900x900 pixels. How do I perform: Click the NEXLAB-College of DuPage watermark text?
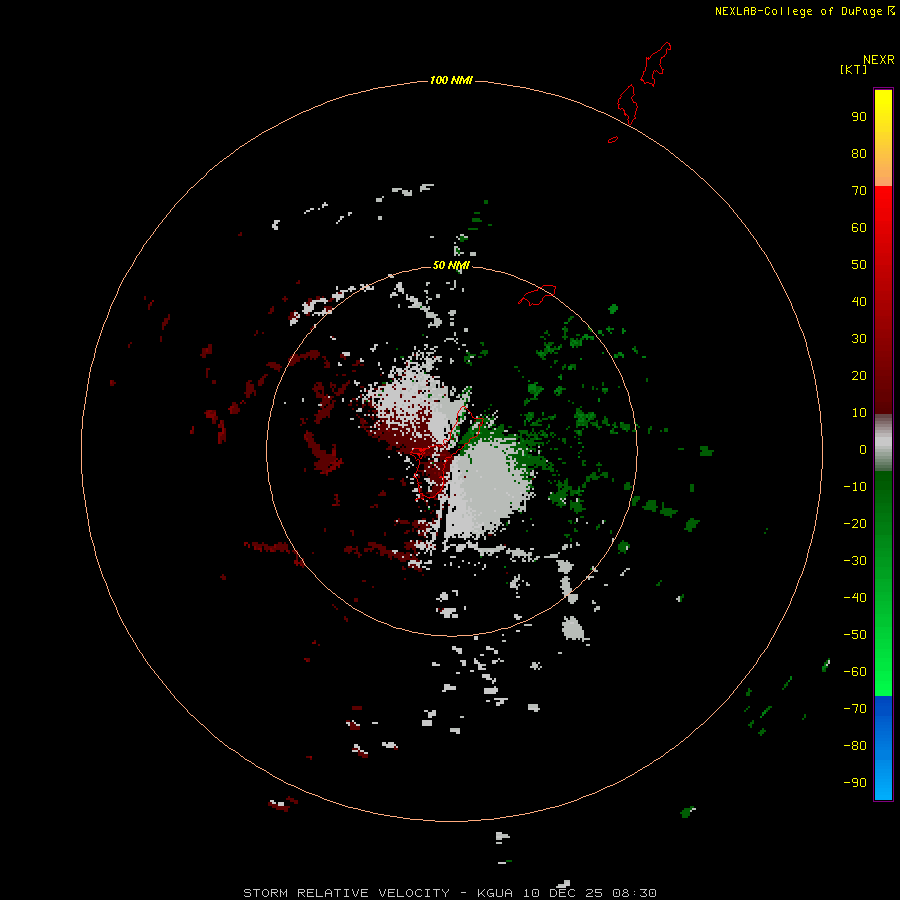point(804,11)
